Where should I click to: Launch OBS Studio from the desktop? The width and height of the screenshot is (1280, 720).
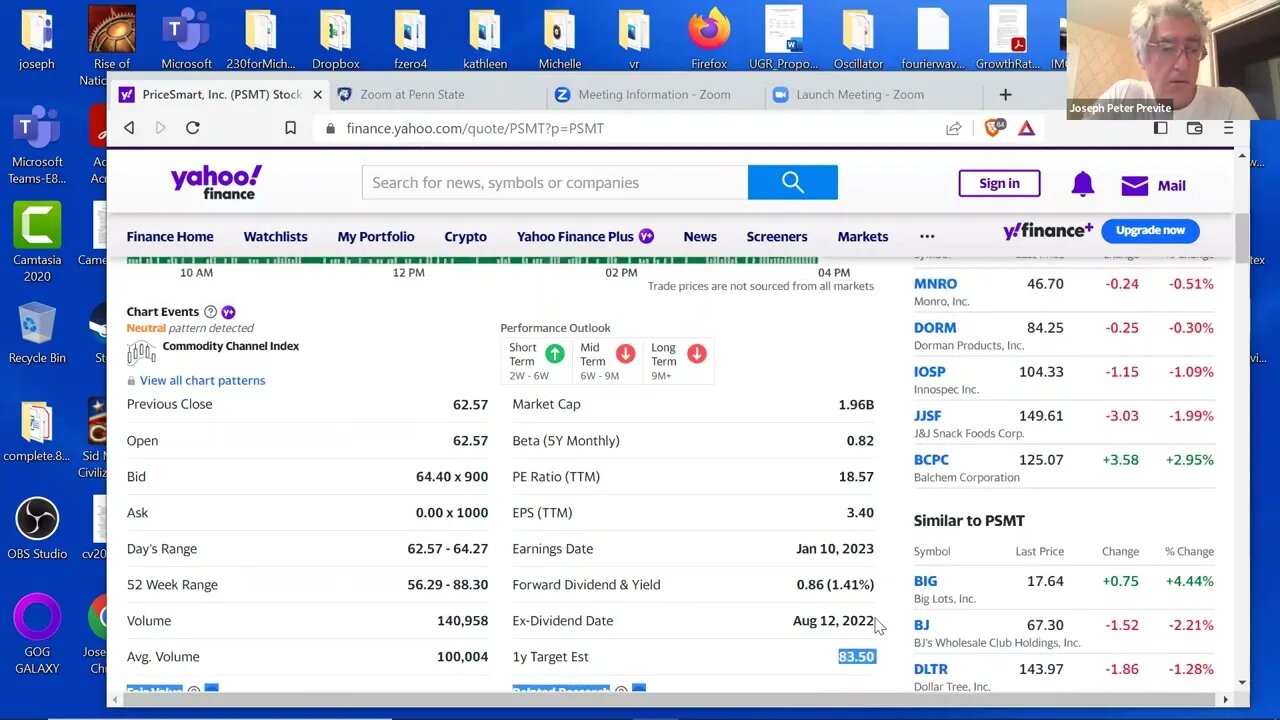click(x=37, y=528)
